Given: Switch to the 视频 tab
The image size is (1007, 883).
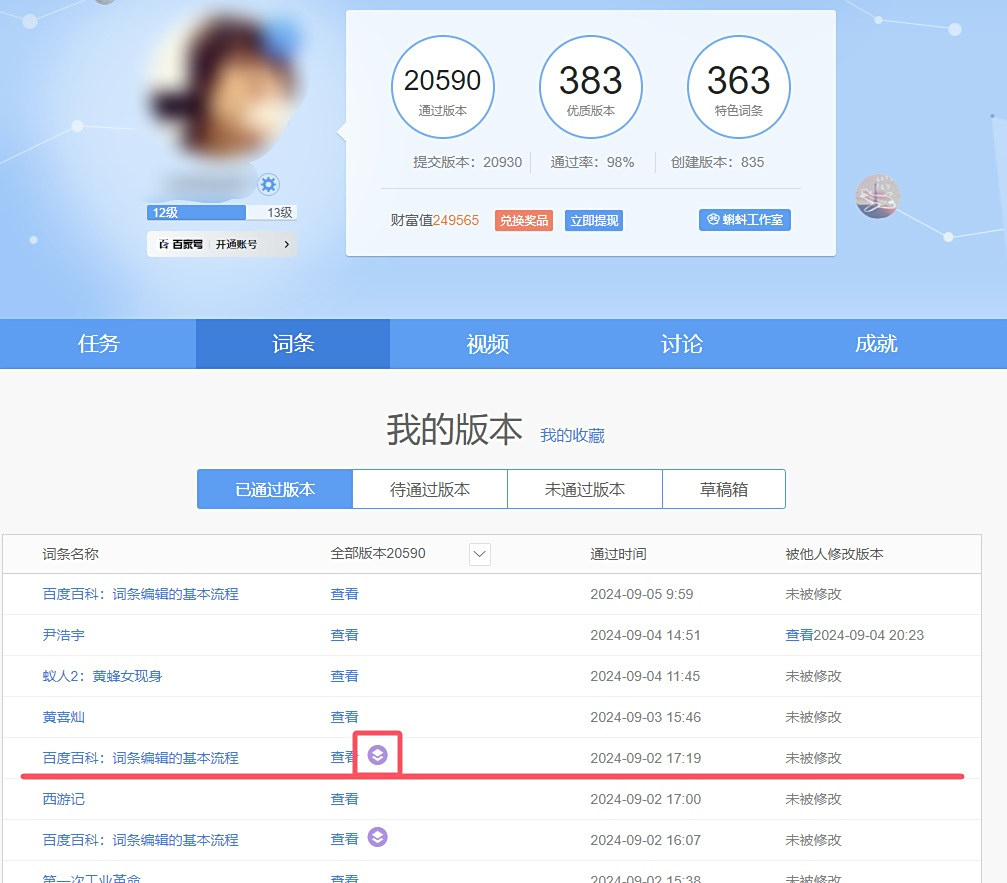Looking at the screenshot, I should click(x=487, y=344).
